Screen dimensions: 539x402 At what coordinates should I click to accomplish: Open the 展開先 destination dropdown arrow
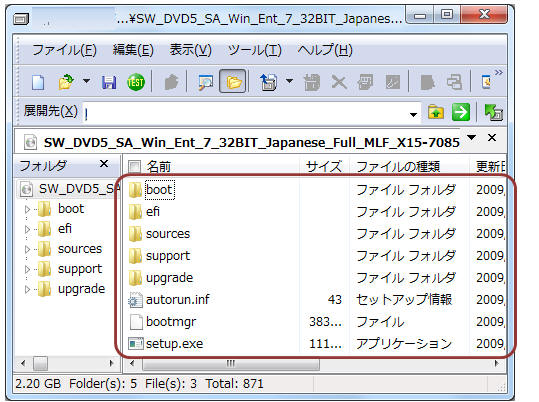tap(413, 115)
